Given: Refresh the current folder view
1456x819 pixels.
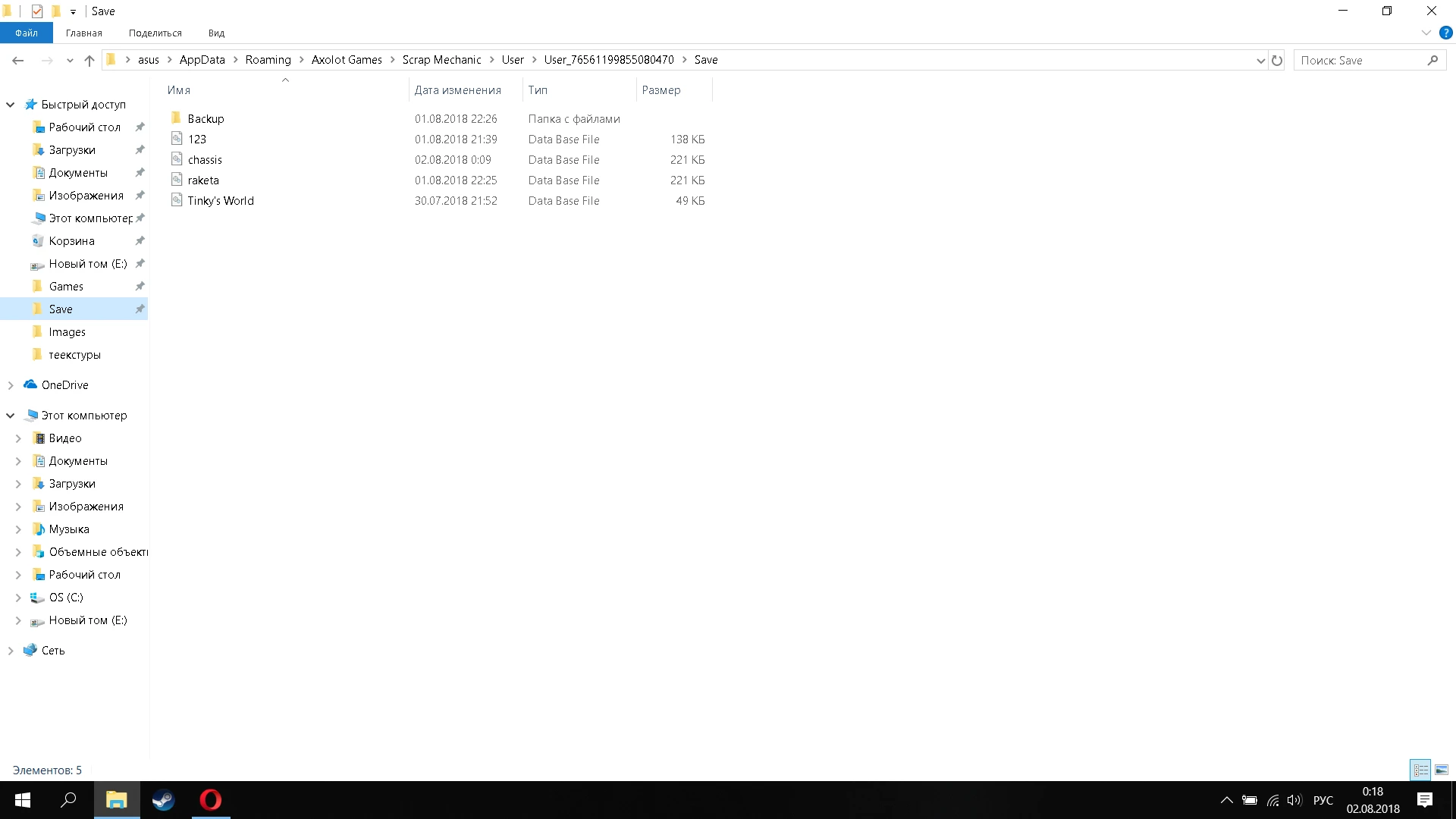Looking at the screenshot, I should [x=1277, y=60].
